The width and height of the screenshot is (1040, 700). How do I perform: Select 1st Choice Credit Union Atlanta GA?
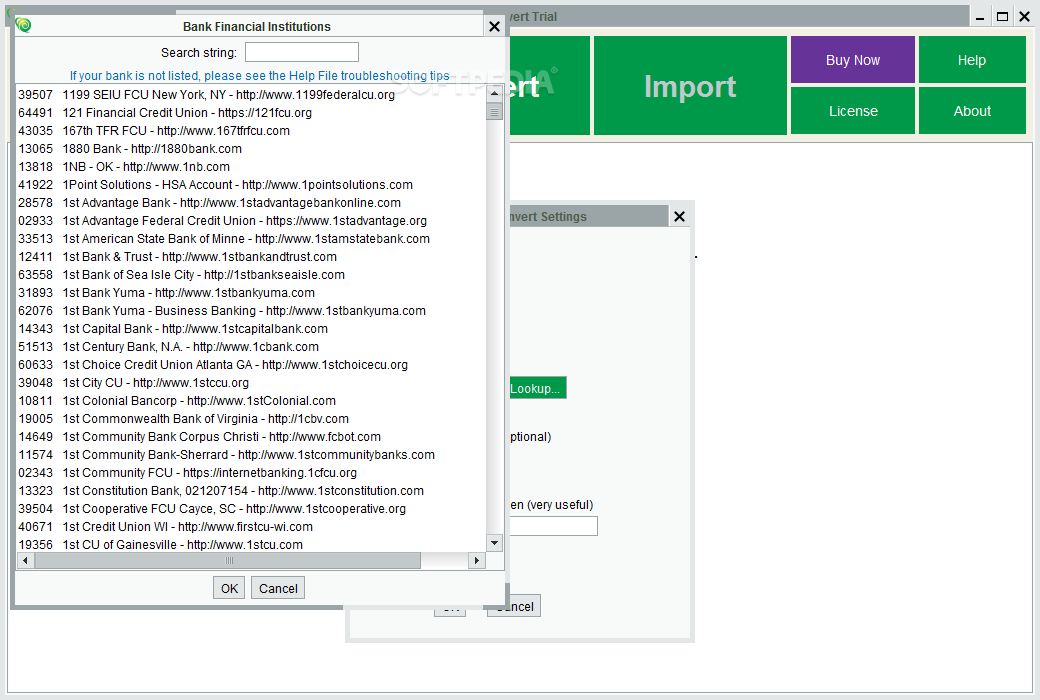coord(251,364)
